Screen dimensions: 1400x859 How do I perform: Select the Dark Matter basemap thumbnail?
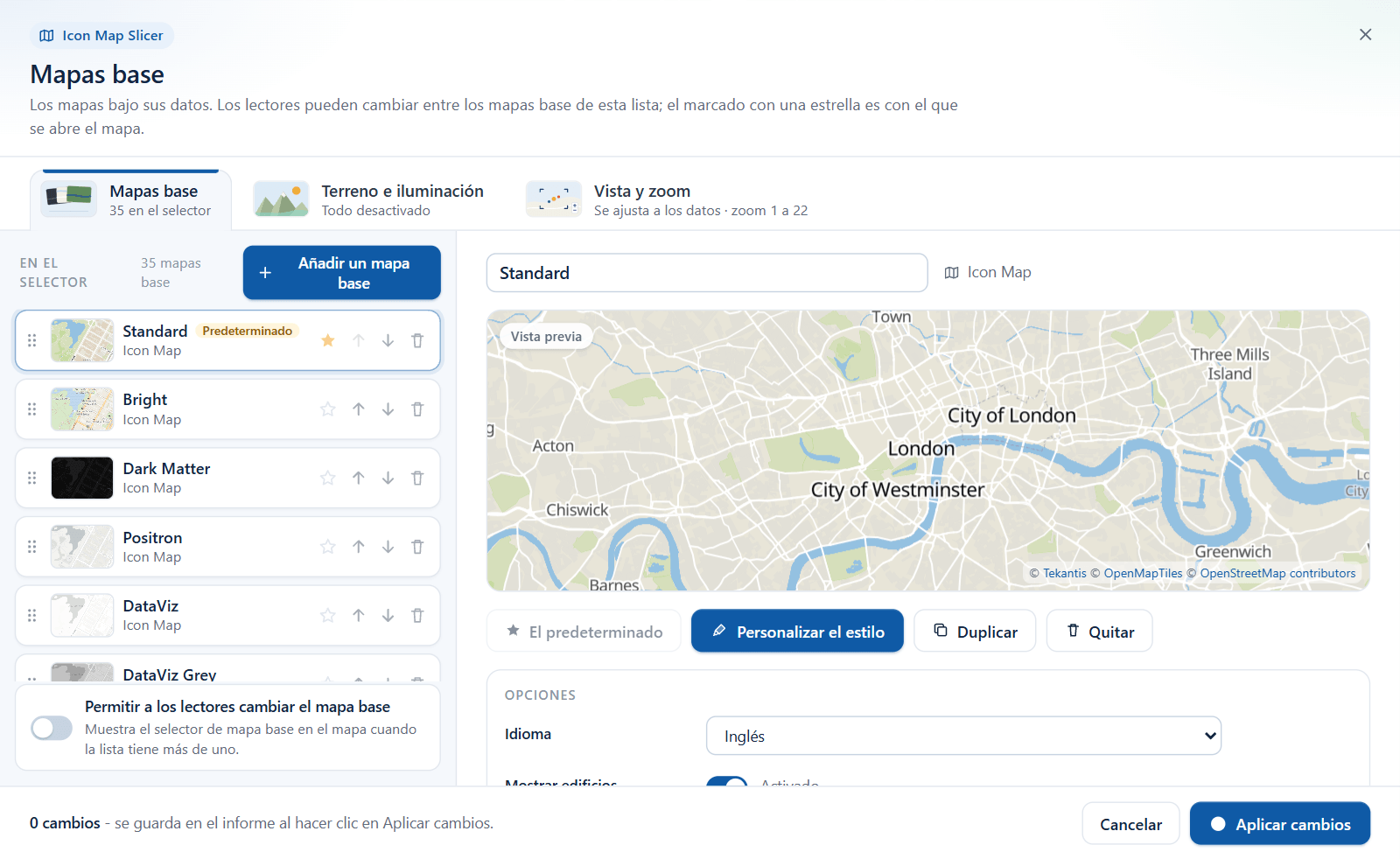pos(82,478)
